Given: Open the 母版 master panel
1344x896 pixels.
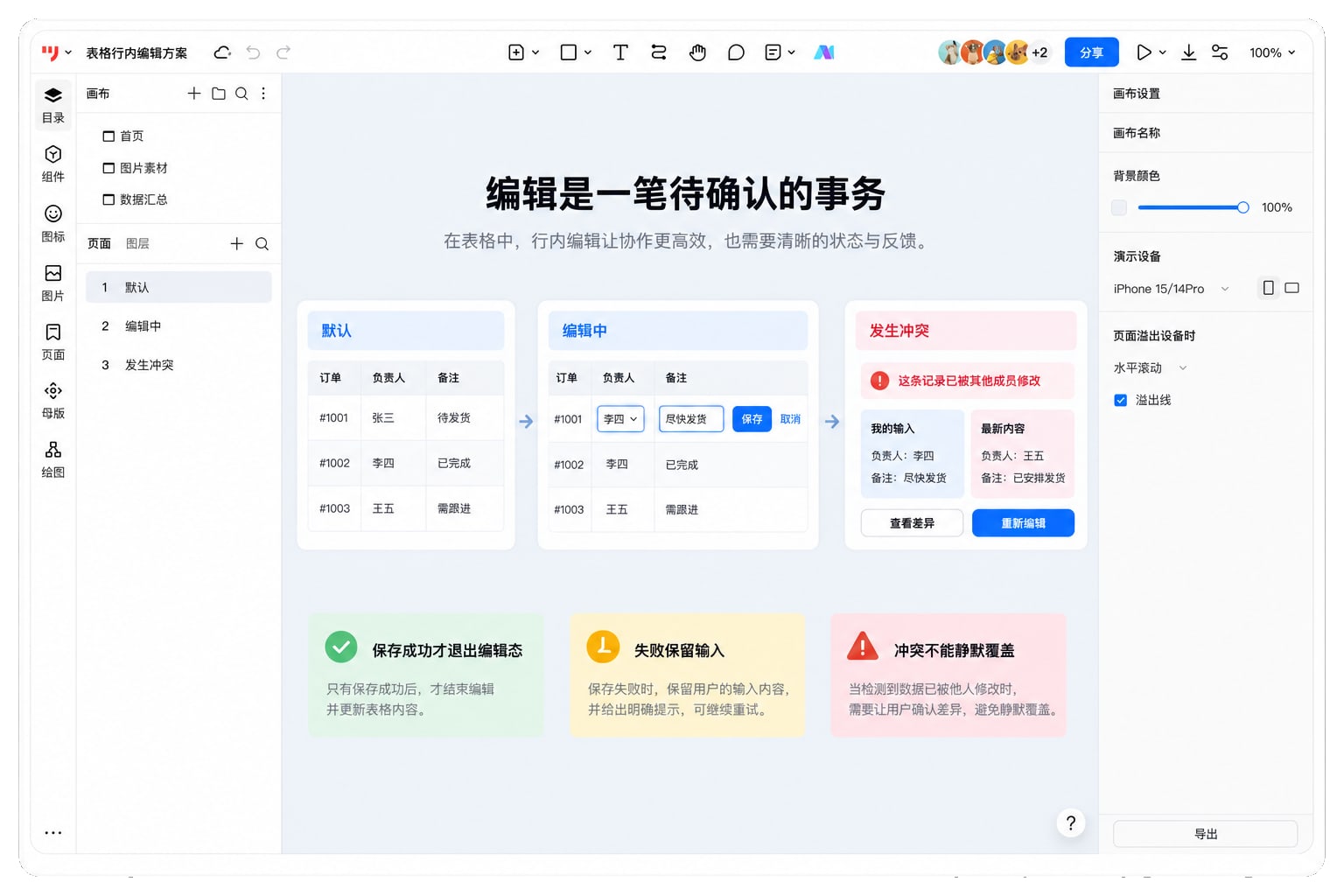Looking at the screenshot, I should click(x=53, y=400).
